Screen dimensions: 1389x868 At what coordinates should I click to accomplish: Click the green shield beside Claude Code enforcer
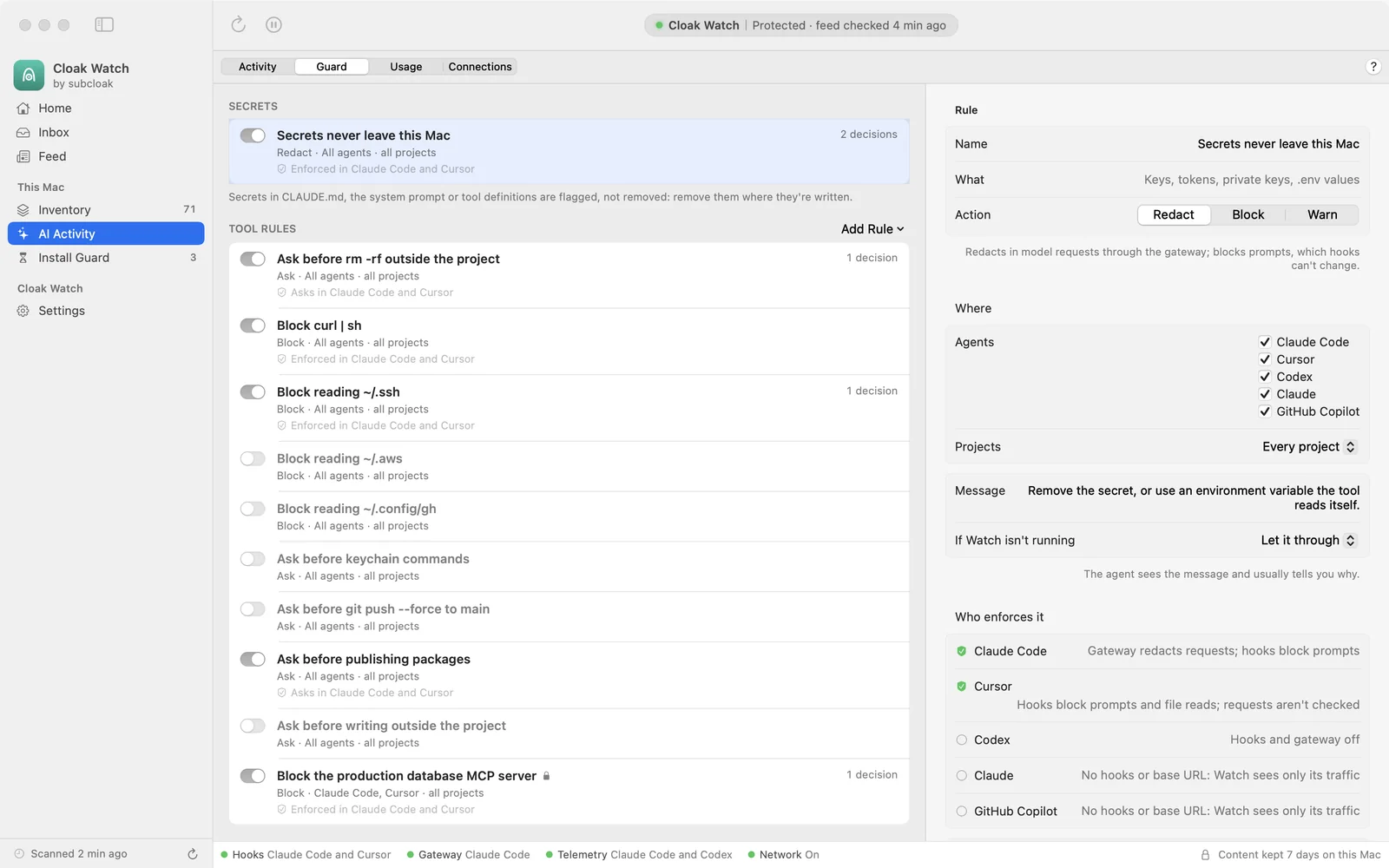(961, 651)
